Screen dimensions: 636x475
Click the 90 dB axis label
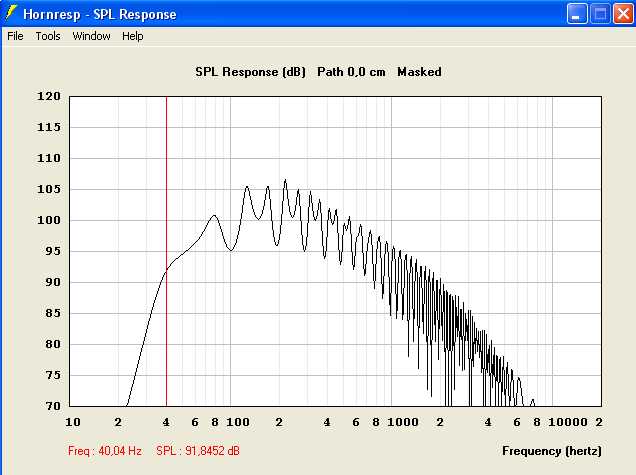53,282
